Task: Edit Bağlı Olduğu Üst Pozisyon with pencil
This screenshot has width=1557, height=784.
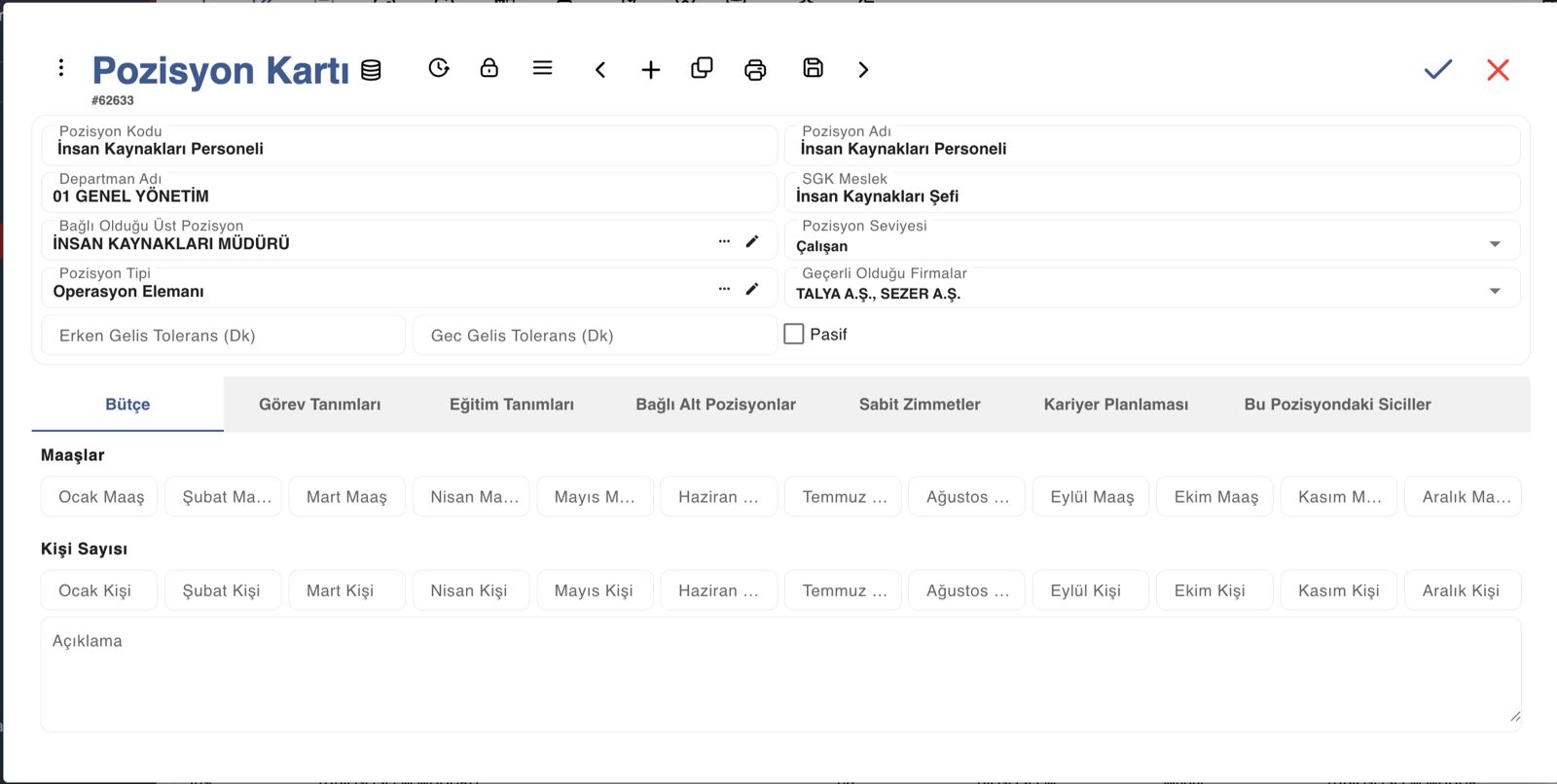Action: (x=752, y=241)
